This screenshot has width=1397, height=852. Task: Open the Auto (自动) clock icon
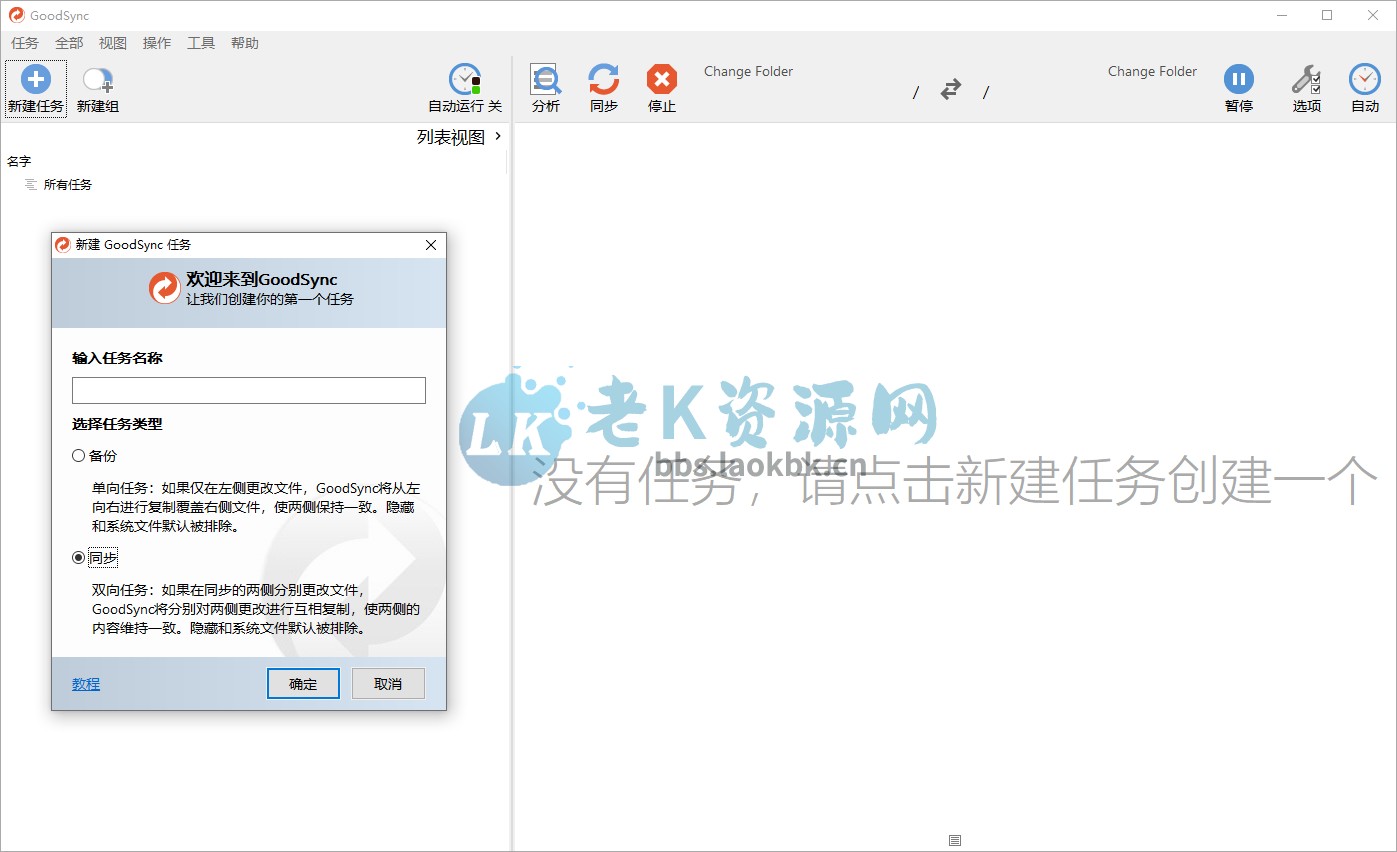tap(1365, 79)
